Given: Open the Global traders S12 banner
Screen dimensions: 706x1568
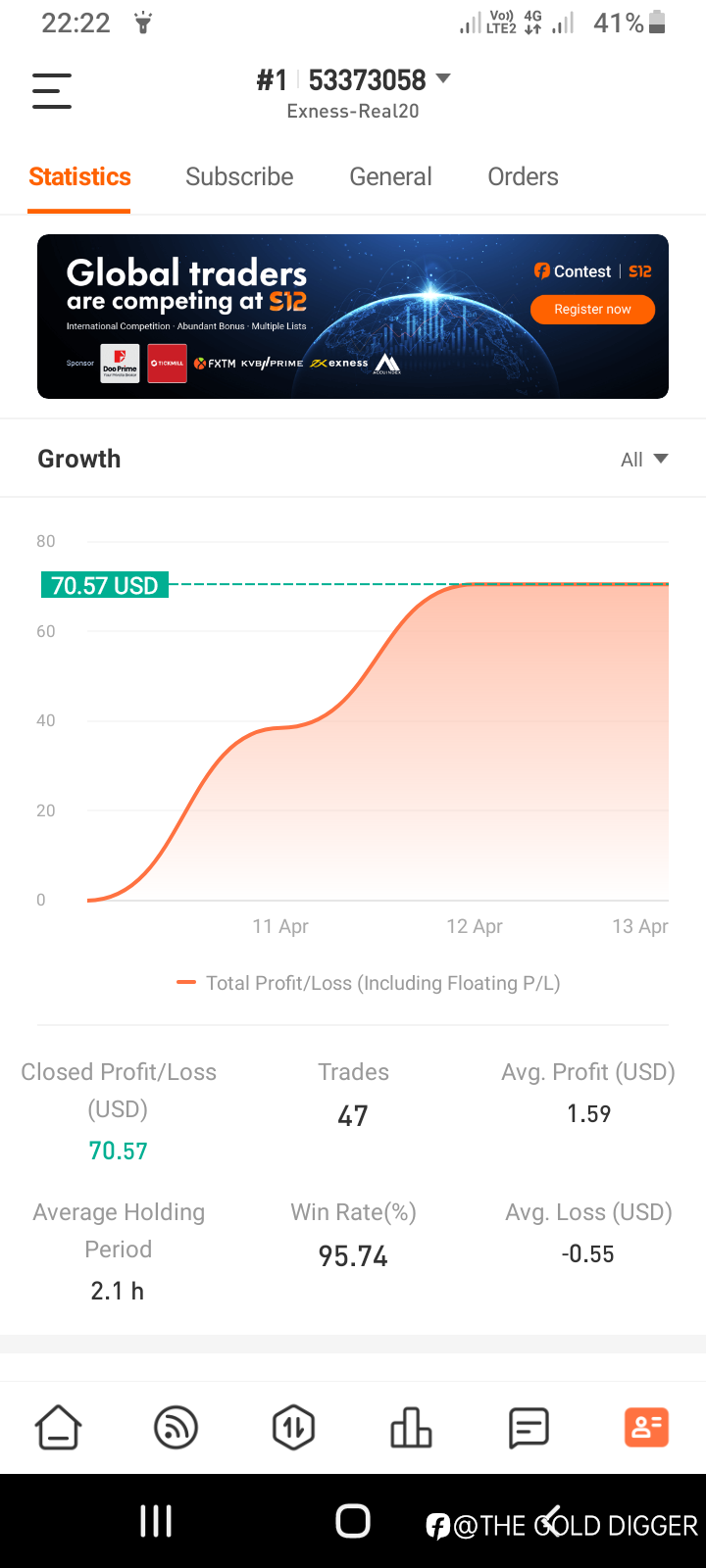Looking at the screenshot, I should tap(353, 317).
